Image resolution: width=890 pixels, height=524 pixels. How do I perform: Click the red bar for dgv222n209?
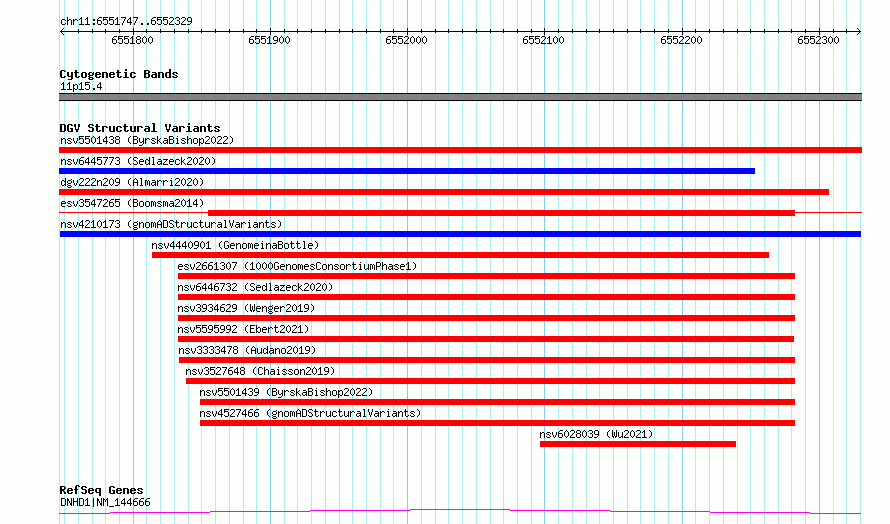(444, 192)
